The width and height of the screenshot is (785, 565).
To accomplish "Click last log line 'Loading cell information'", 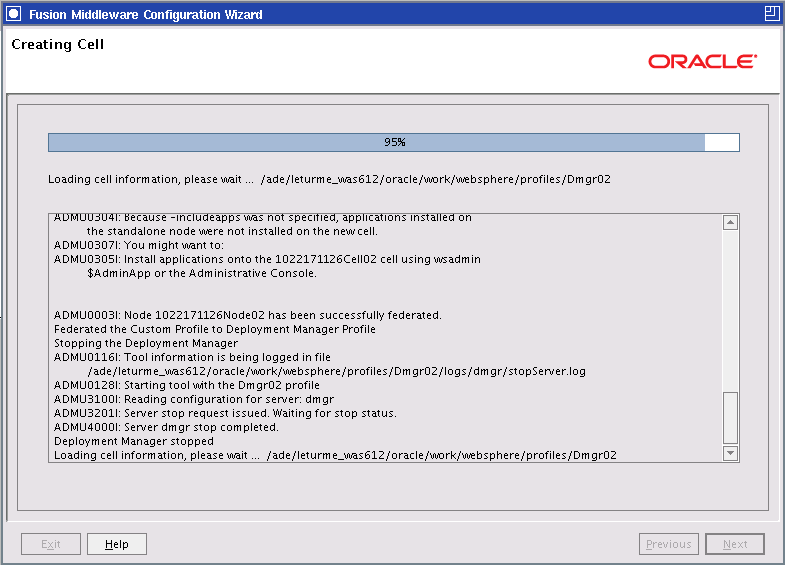I will pos(335,455).
